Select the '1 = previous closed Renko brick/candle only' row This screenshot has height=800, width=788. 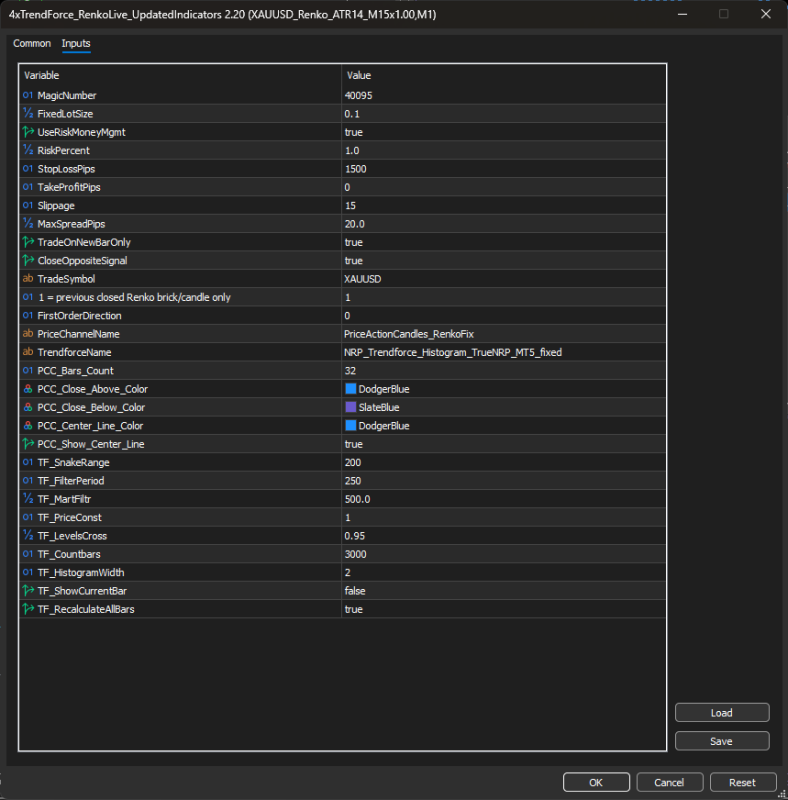pyautogui.click(x=342, y=297)
